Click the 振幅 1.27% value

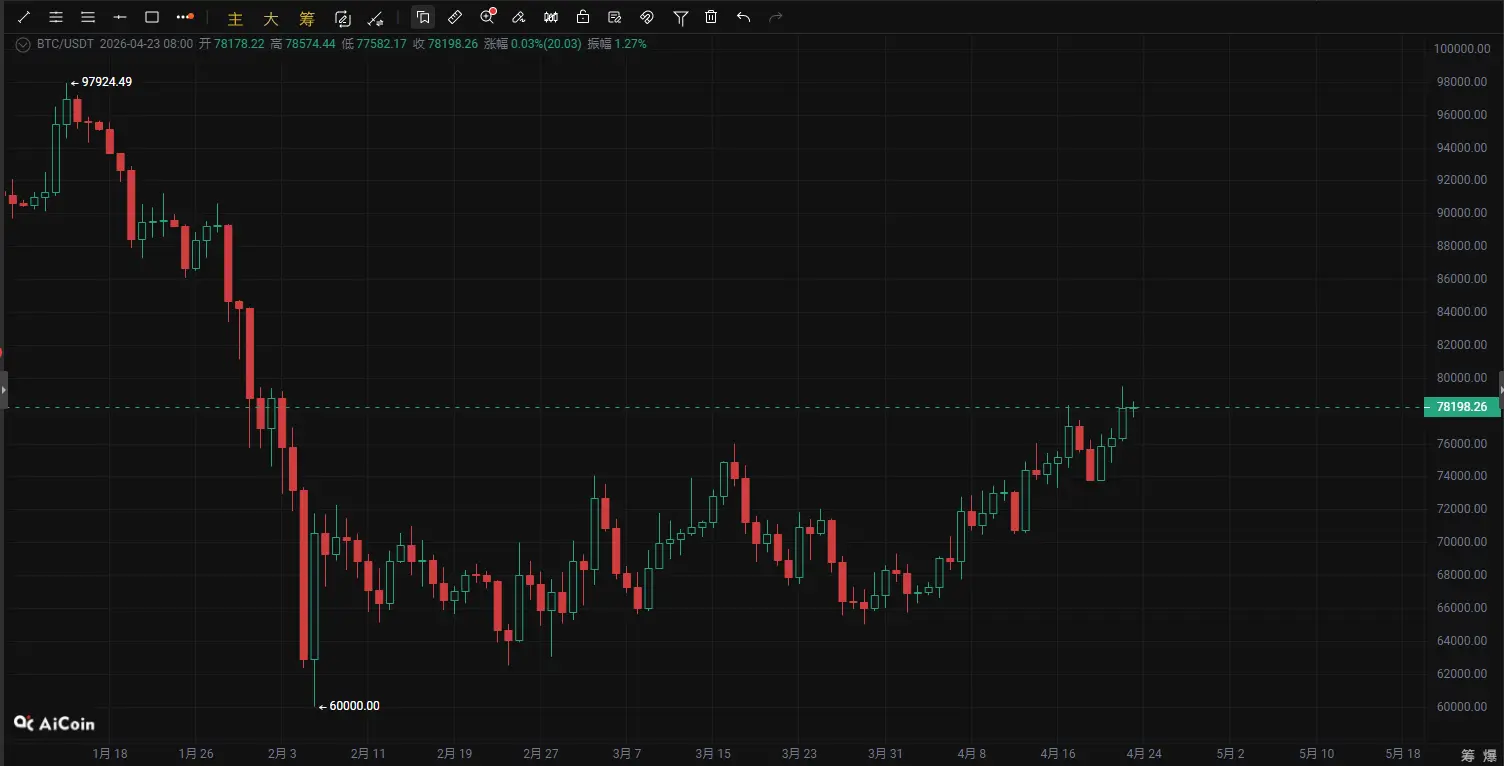click(x=630, y=44)
